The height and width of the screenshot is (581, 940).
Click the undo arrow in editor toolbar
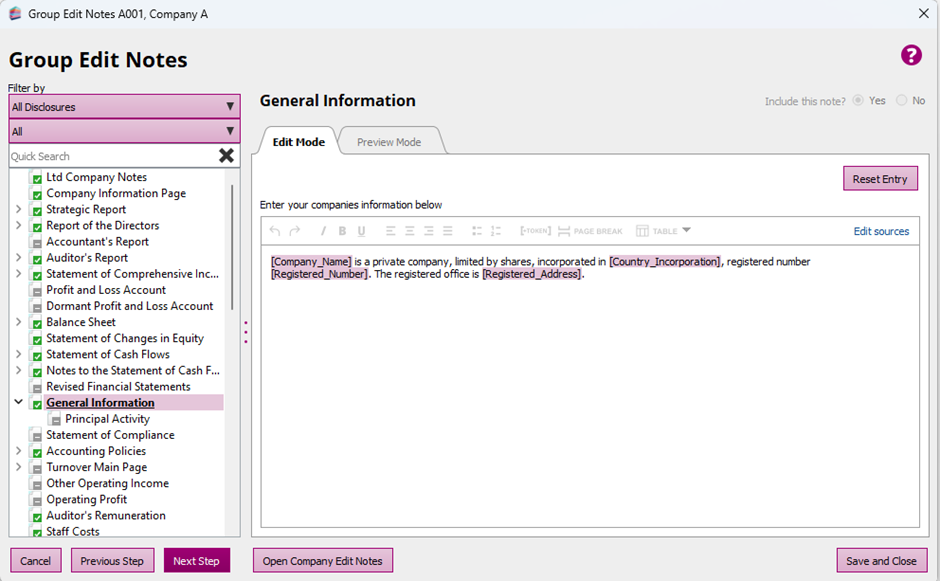pos(275,231)
